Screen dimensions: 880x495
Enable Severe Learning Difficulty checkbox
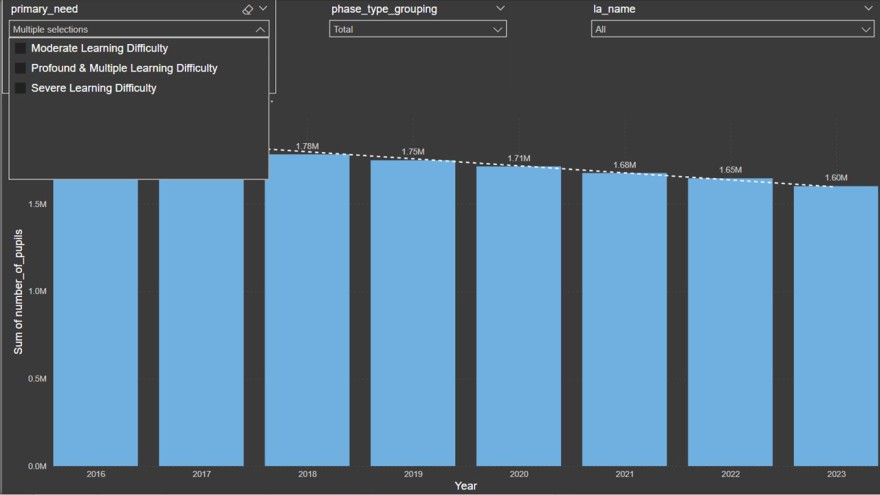[x=20, y=88]
